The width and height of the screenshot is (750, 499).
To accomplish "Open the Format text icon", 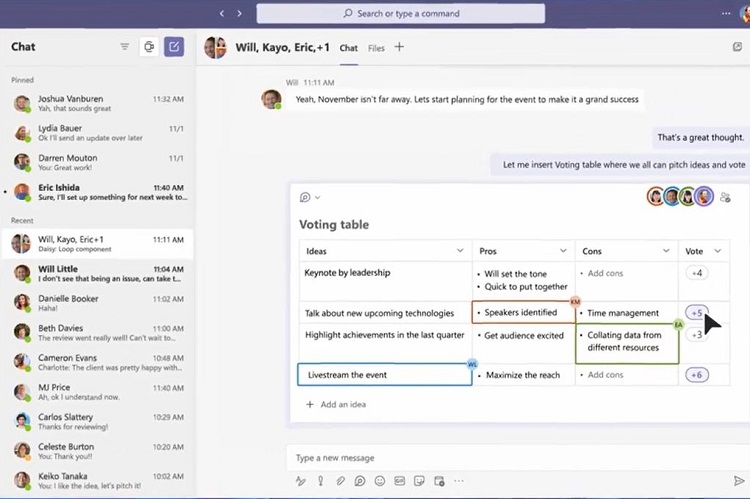I will point(300,481).
